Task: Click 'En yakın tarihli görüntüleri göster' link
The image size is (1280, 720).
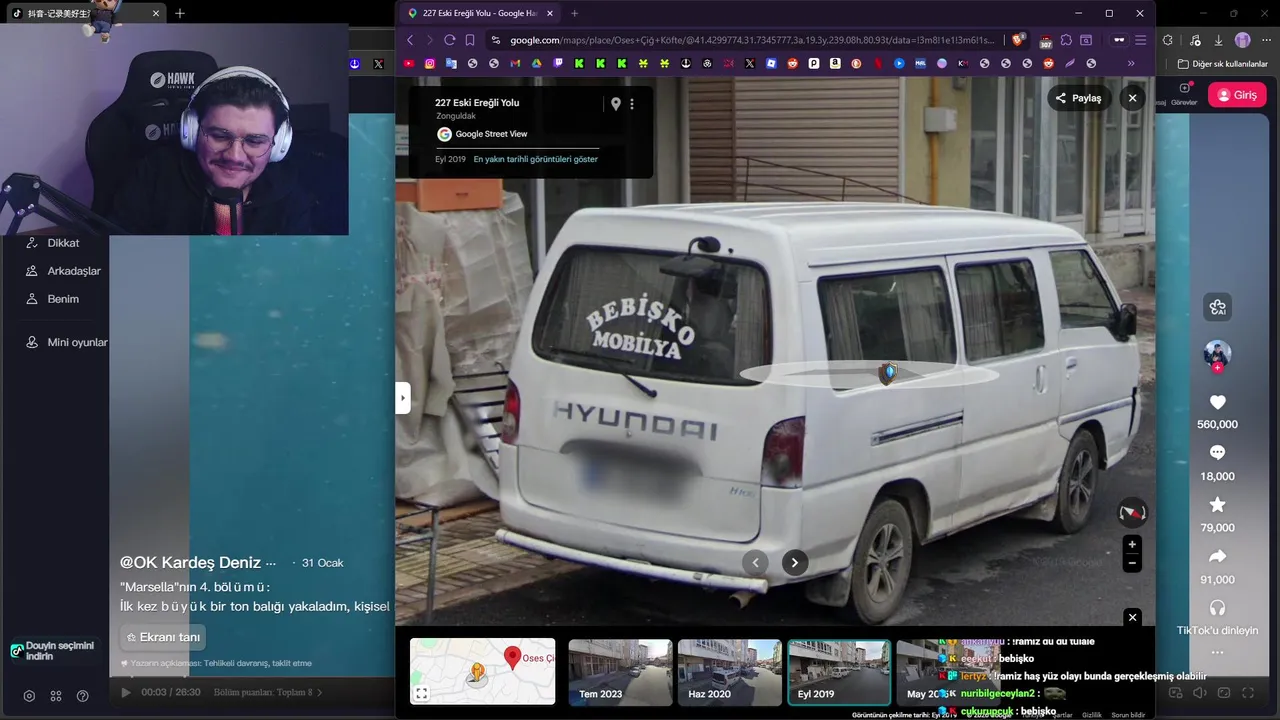Action: click(x=535, y=159)
